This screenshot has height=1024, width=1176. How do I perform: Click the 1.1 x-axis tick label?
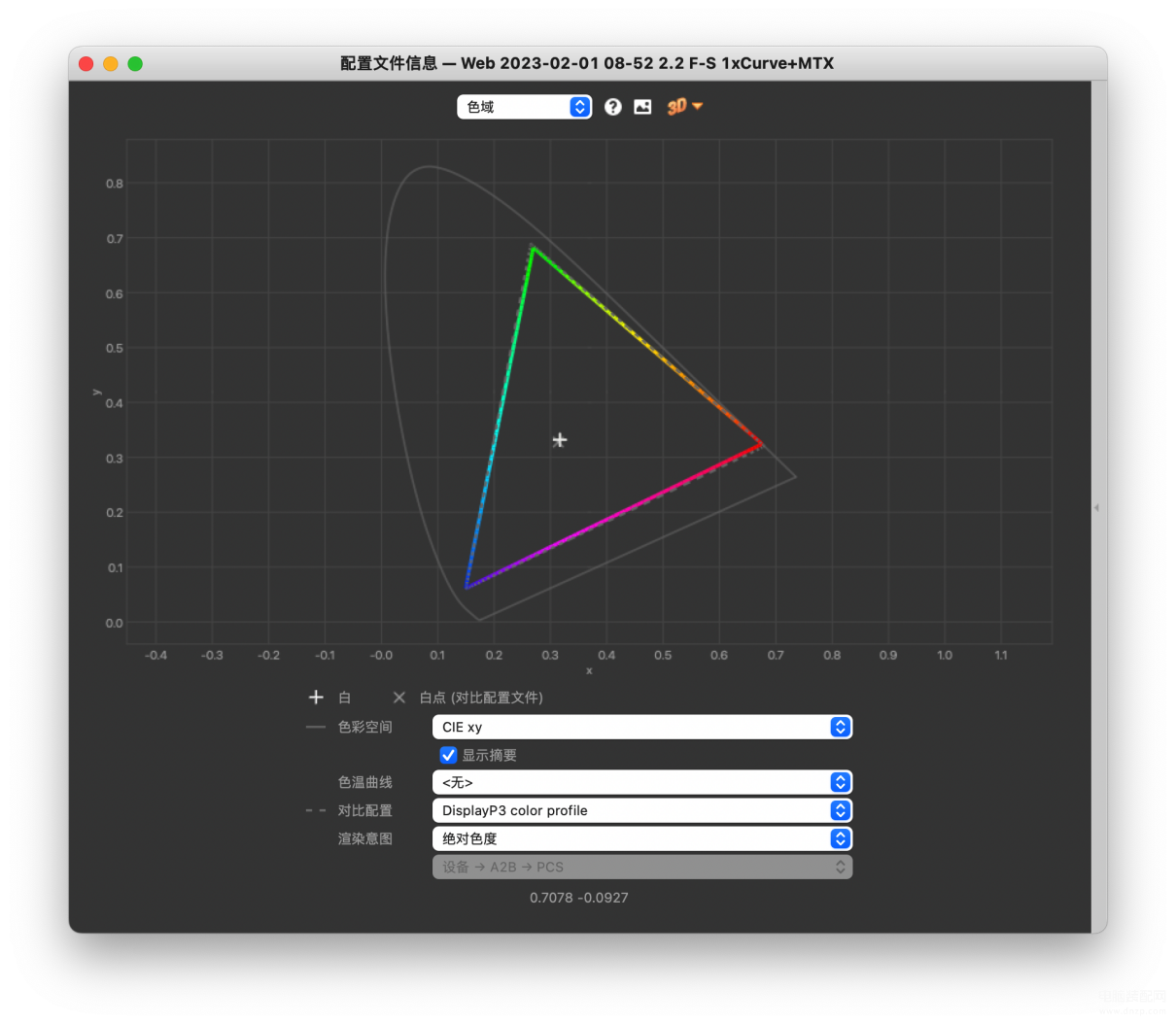[1001, 656]
